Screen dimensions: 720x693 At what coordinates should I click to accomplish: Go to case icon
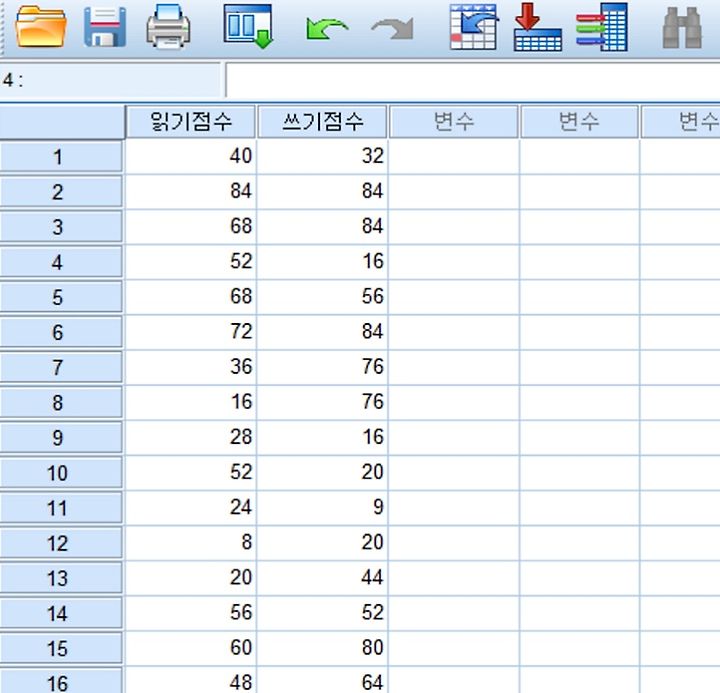coord(474,27)
